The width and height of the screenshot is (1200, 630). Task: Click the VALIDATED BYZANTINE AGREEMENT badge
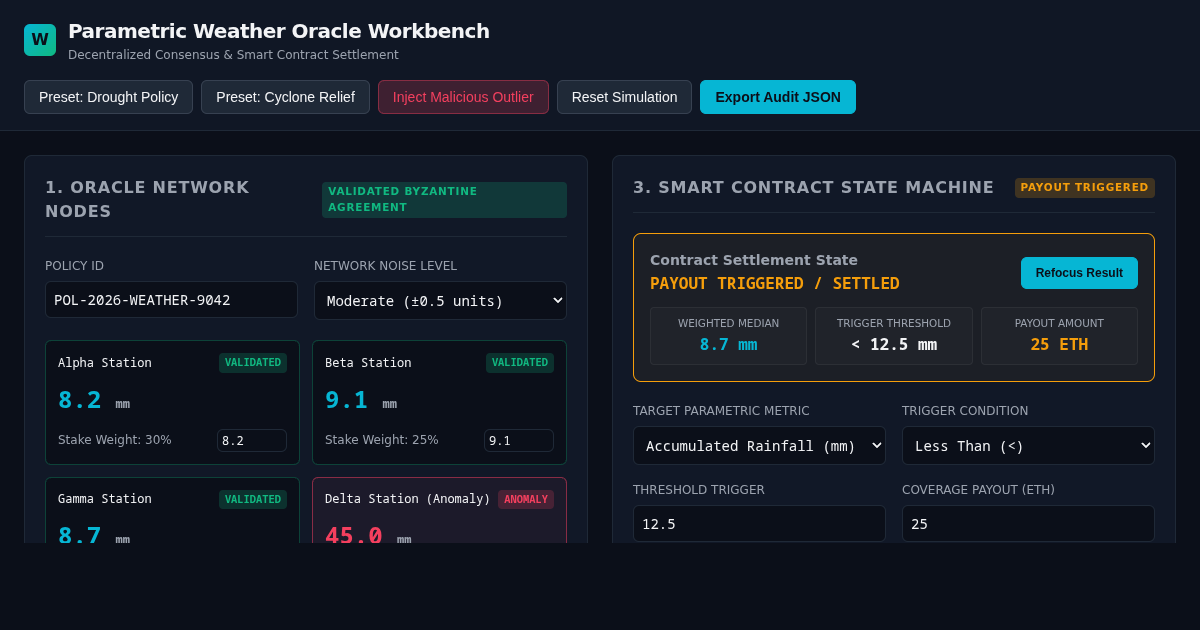444,200
